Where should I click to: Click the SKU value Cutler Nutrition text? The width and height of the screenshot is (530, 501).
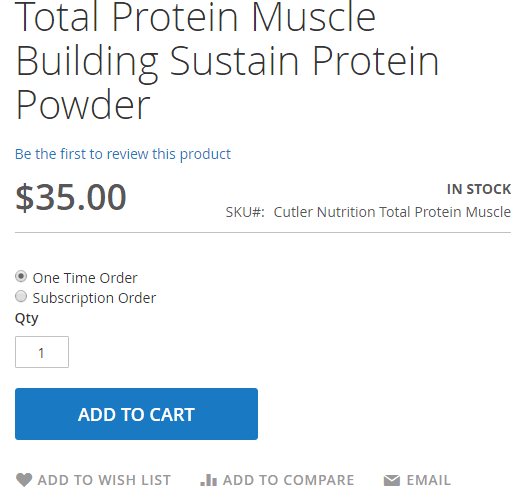coord(392,212)
